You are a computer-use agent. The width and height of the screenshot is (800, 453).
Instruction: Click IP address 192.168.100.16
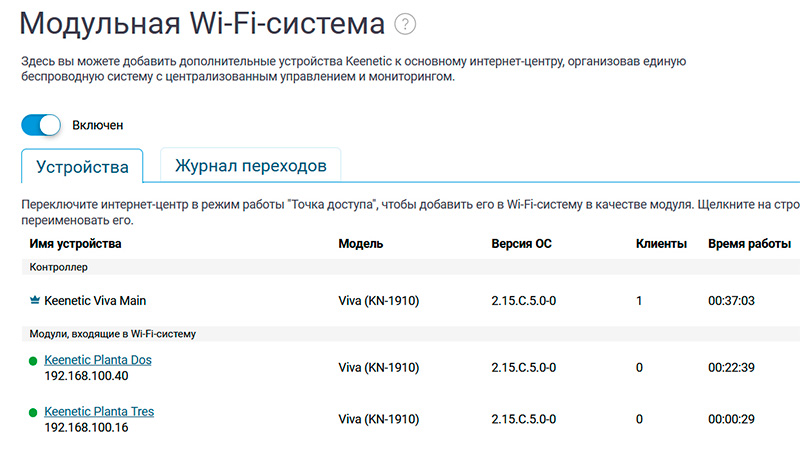(86, 428)
